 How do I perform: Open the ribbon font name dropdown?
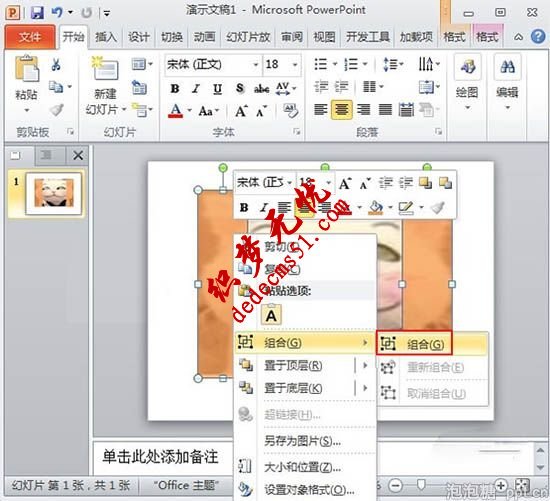[x=256, y=65]
